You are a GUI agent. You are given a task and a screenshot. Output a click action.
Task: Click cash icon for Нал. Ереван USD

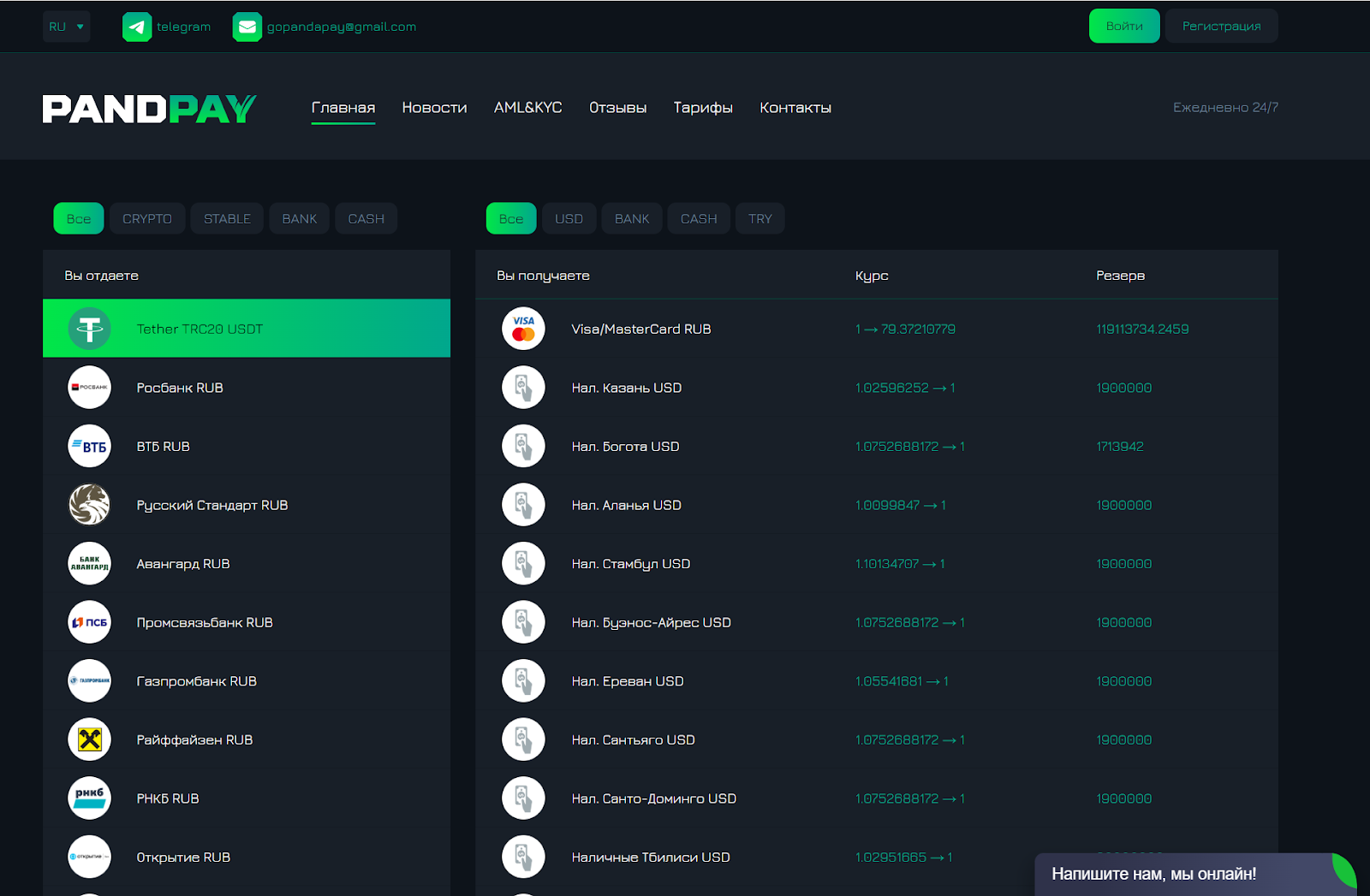523,681
